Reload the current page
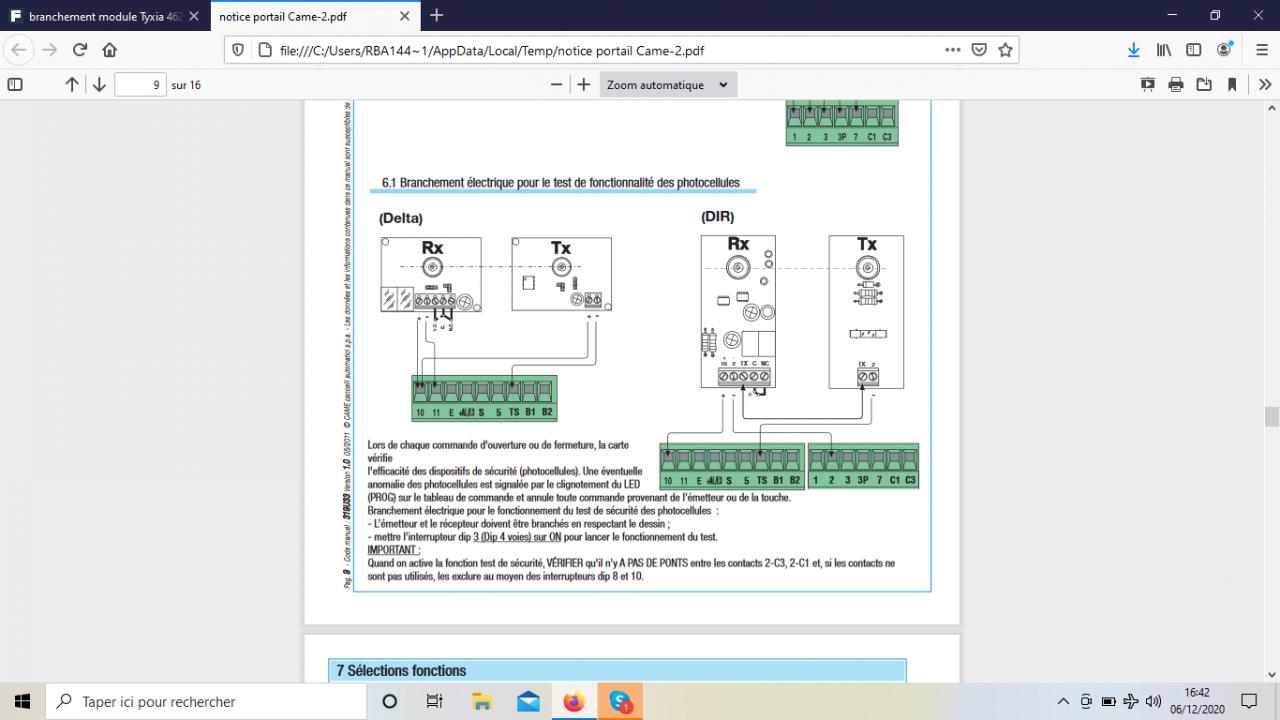The width and height of the screenshot is (1280, 720). (80, 50)
